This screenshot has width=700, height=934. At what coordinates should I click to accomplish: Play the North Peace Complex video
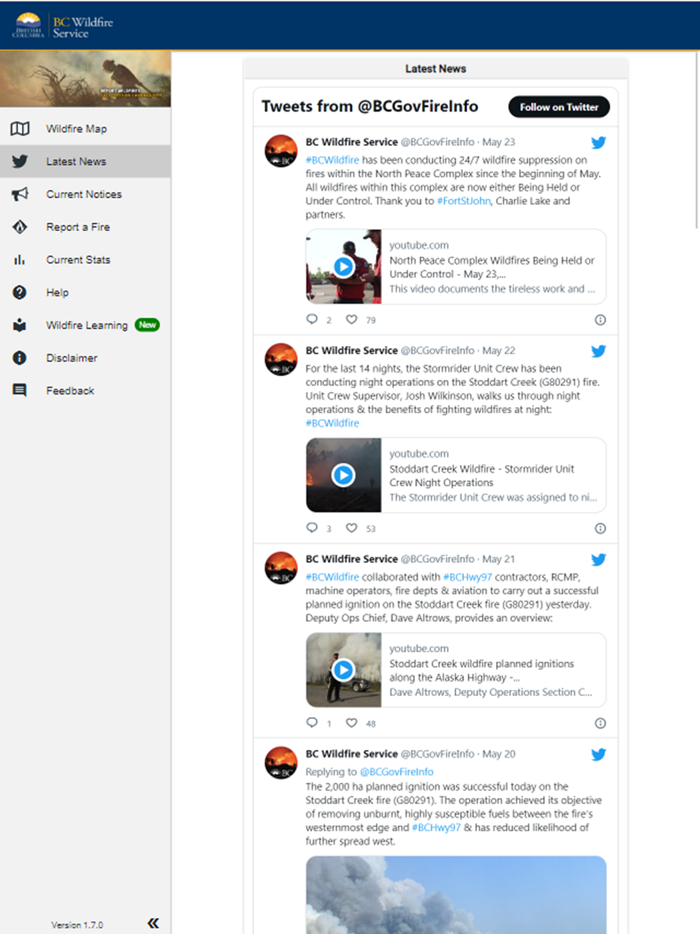[343, 266]
